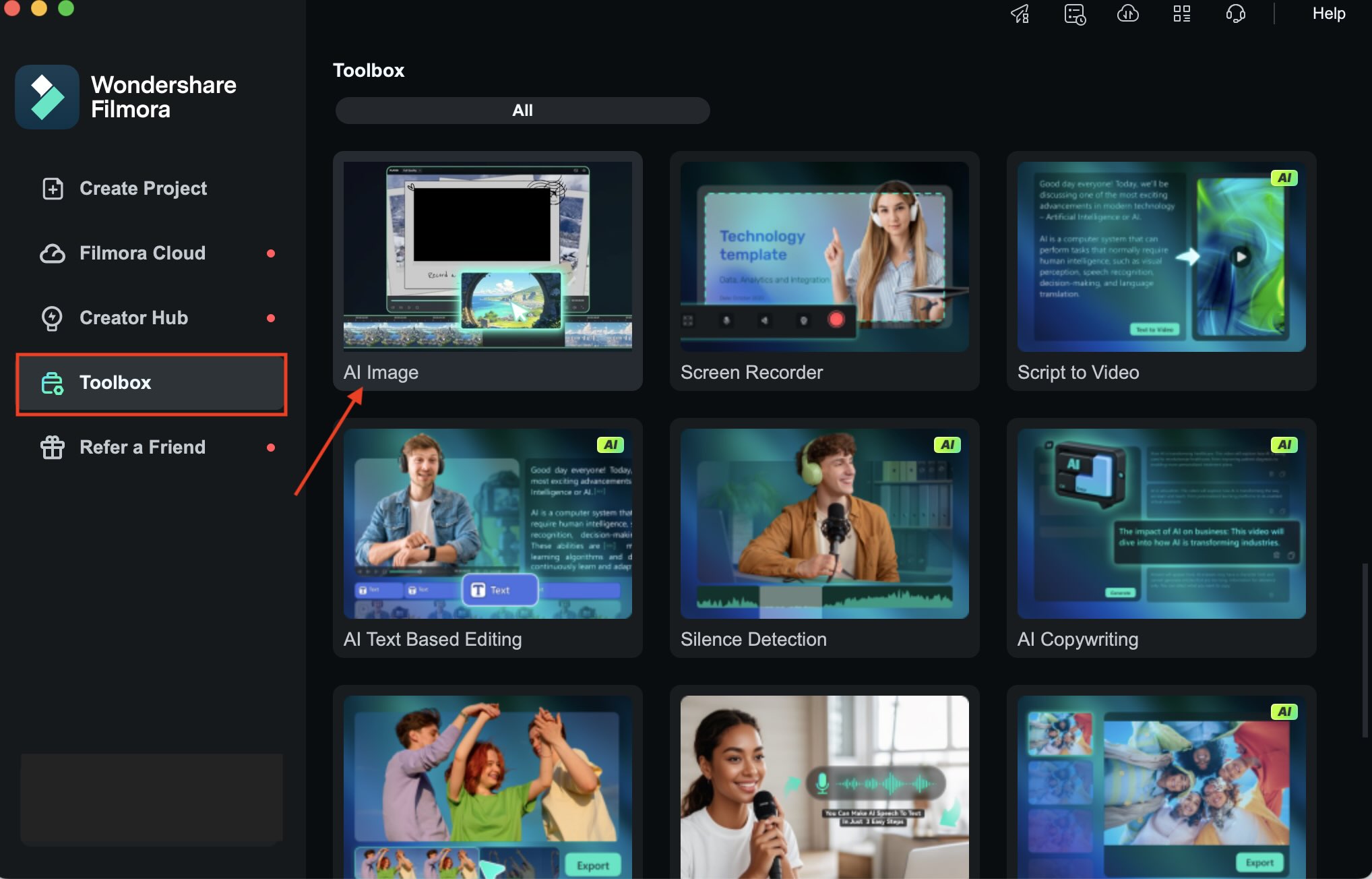
Task: Open the layout grid icon in the top bar
Action: click(1181, 14)
